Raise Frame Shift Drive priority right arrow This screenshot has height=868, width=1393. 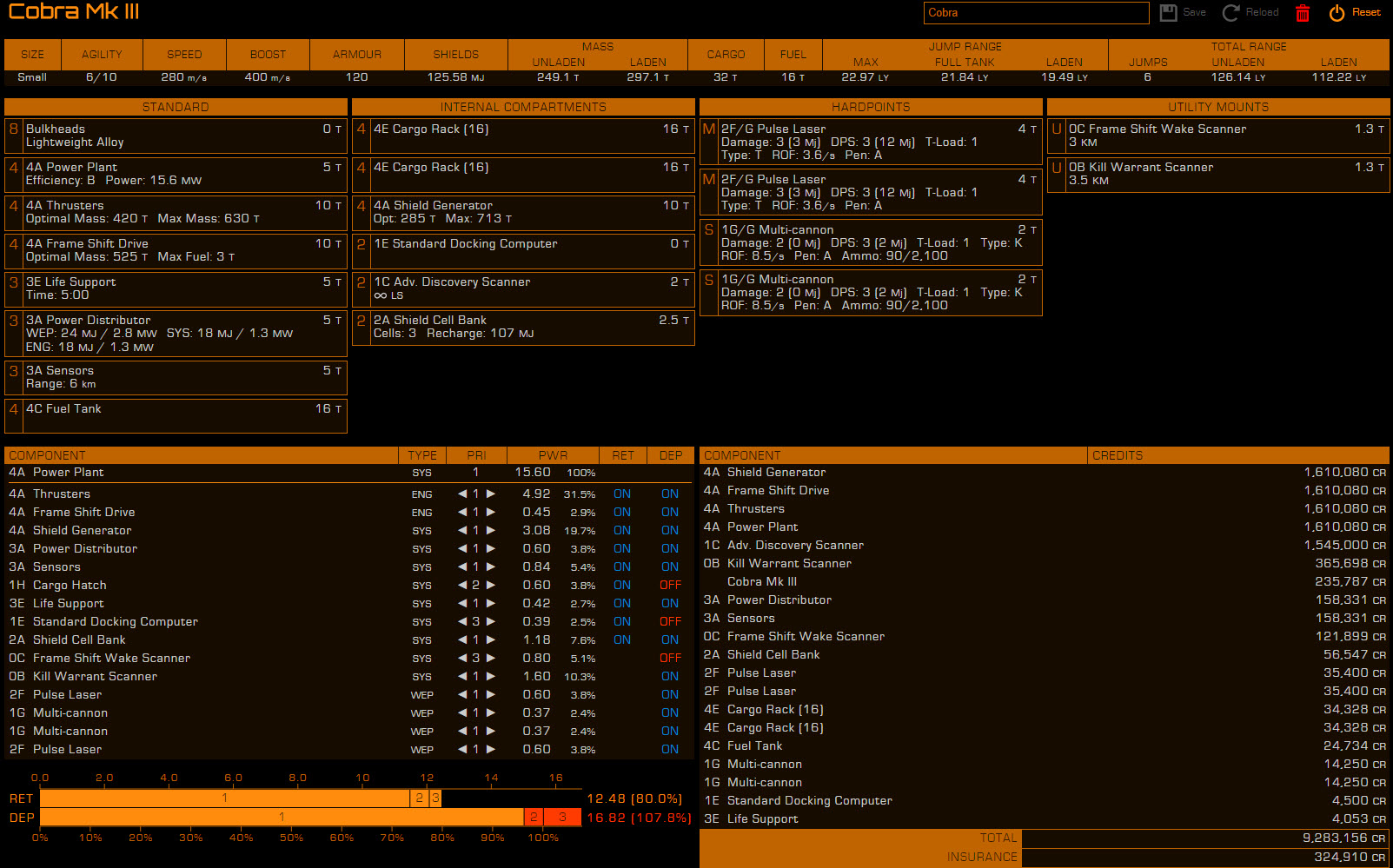pos(491,512)
